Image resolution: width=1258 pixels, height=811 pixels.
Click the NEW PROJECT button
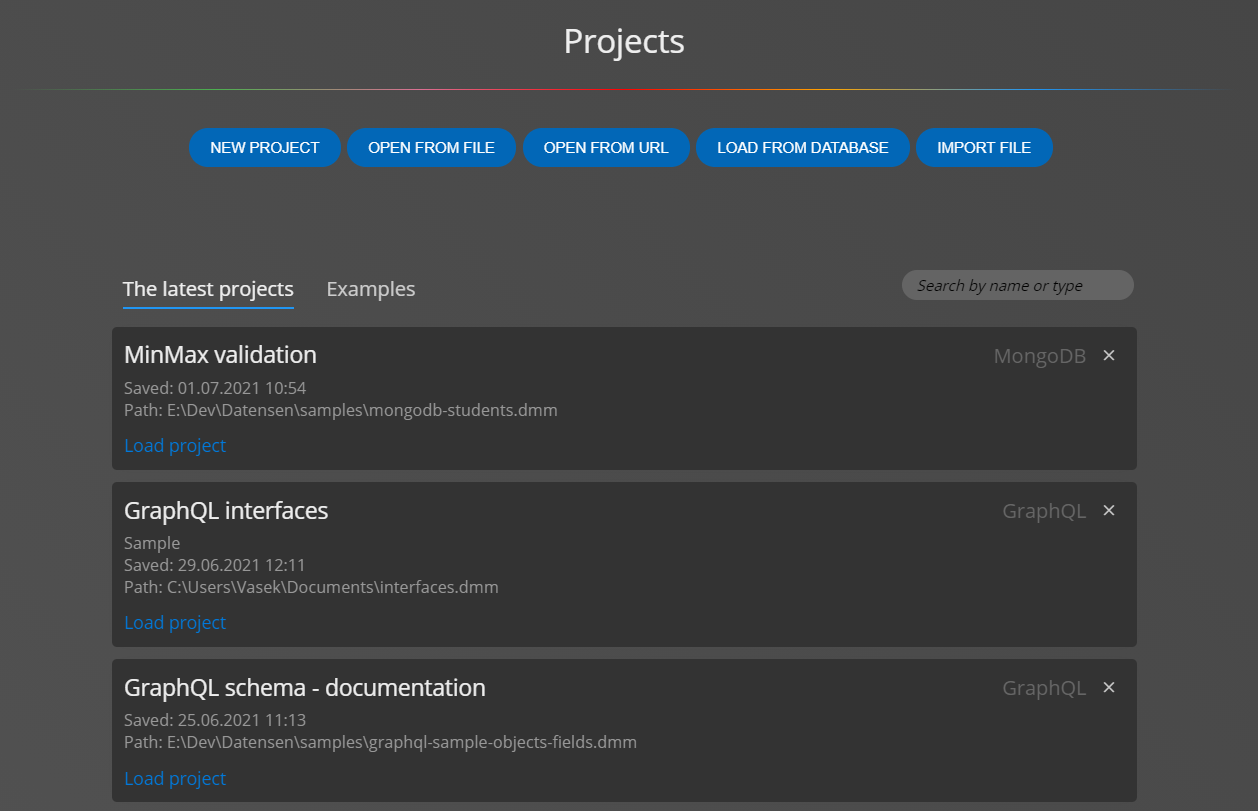point(264,147)
